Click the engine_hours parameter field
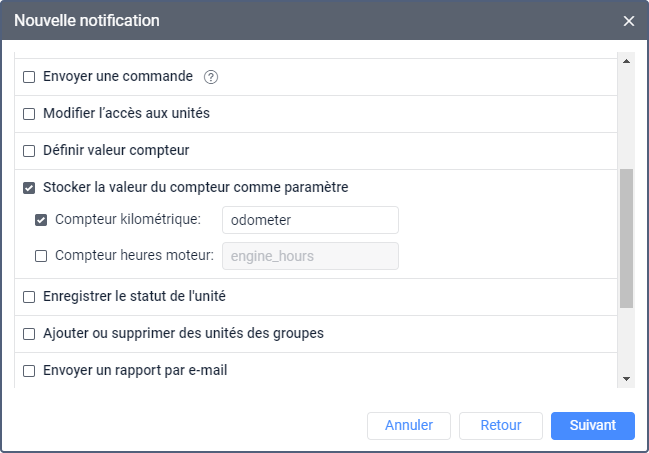Screen dimensions: 649x453 [310, 256]
